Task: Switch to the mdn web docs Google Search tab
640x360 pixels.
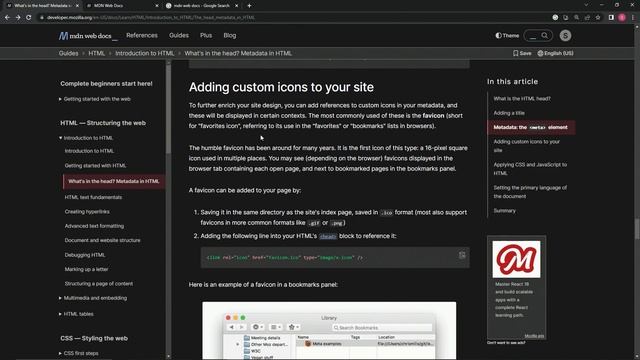Action: pyautogui.click(x=202, y=6)
